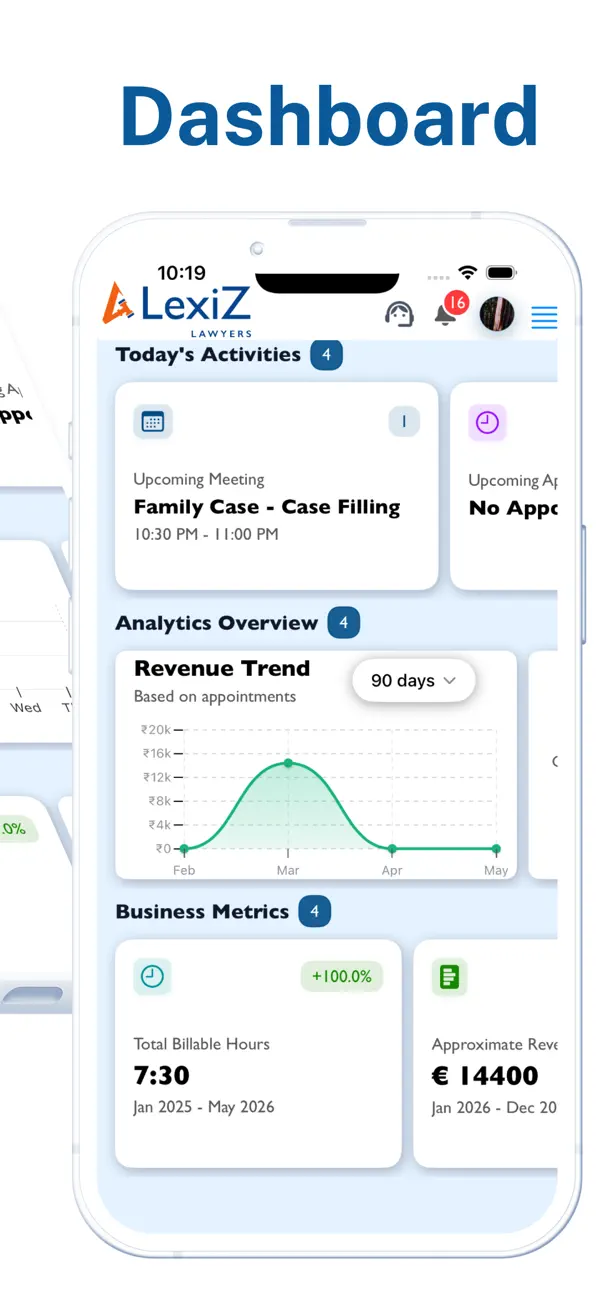Viewport: 599px width, 1300px height.
Task: Tap the LexiZ Lawyers logo
Action: [176, 309]
